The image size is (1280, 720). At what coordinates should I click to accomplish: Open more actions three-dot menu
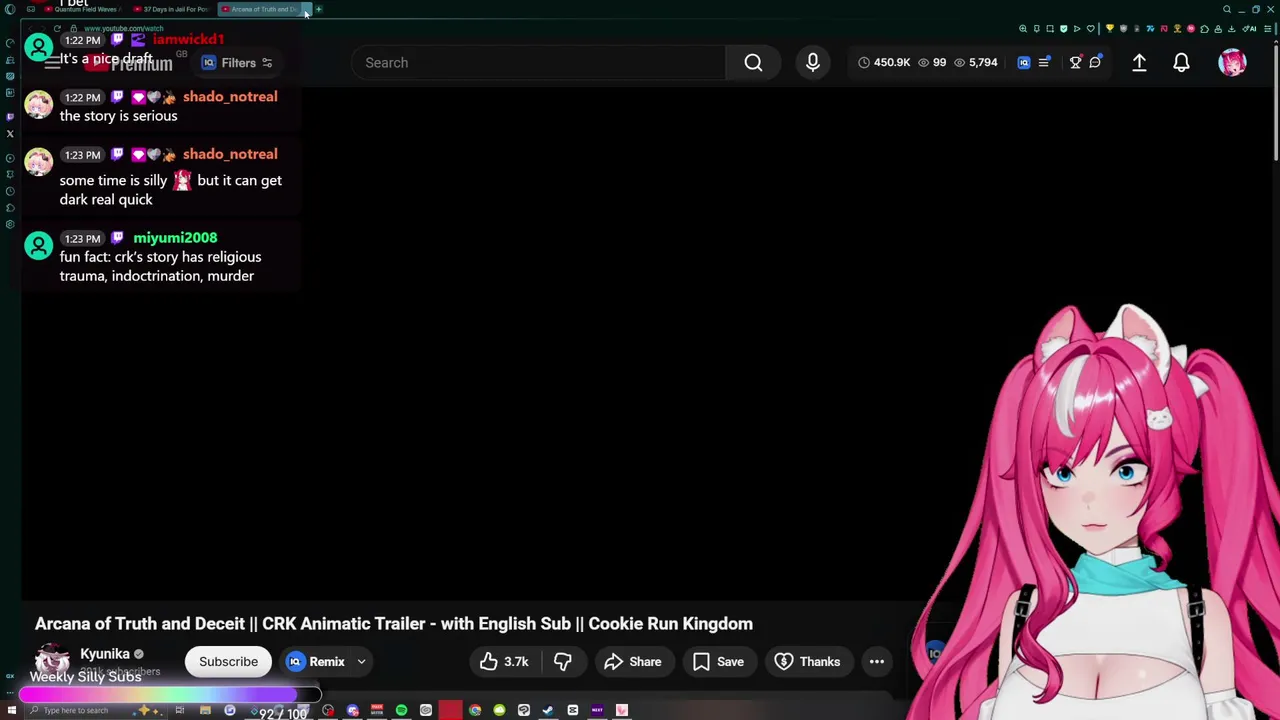(x=876, y=662)
